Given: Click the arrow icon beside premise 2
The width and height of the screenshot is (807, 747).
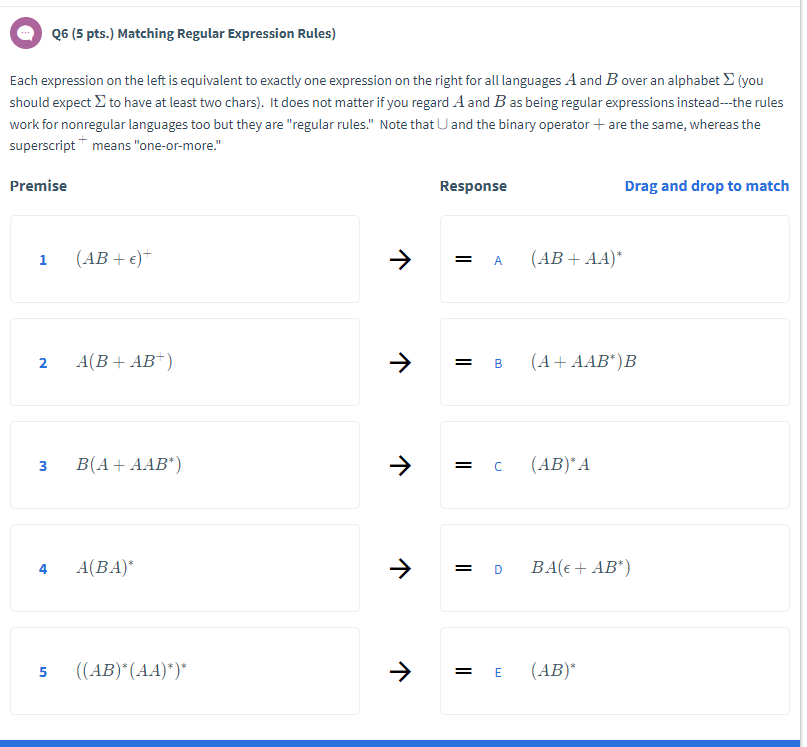Looking at the screenshot, I should 400,362.
